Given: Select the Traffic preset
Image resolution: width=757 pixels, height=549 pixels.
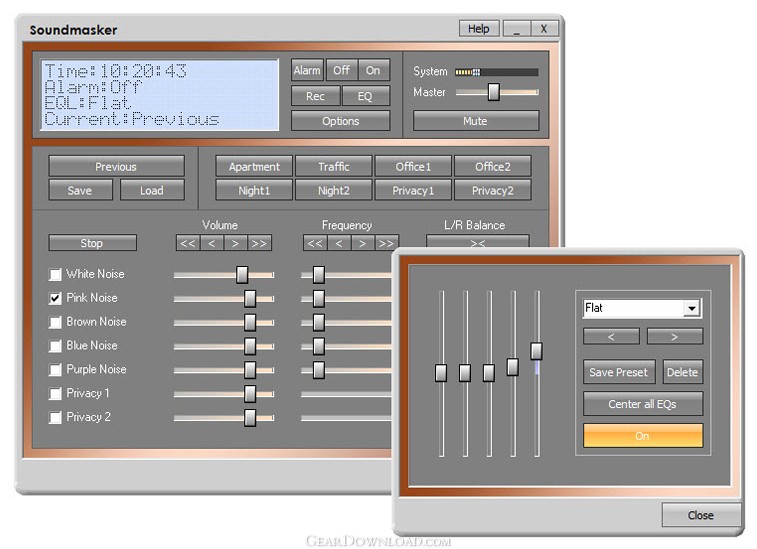Looking at the screenshot, I should 334,167.
